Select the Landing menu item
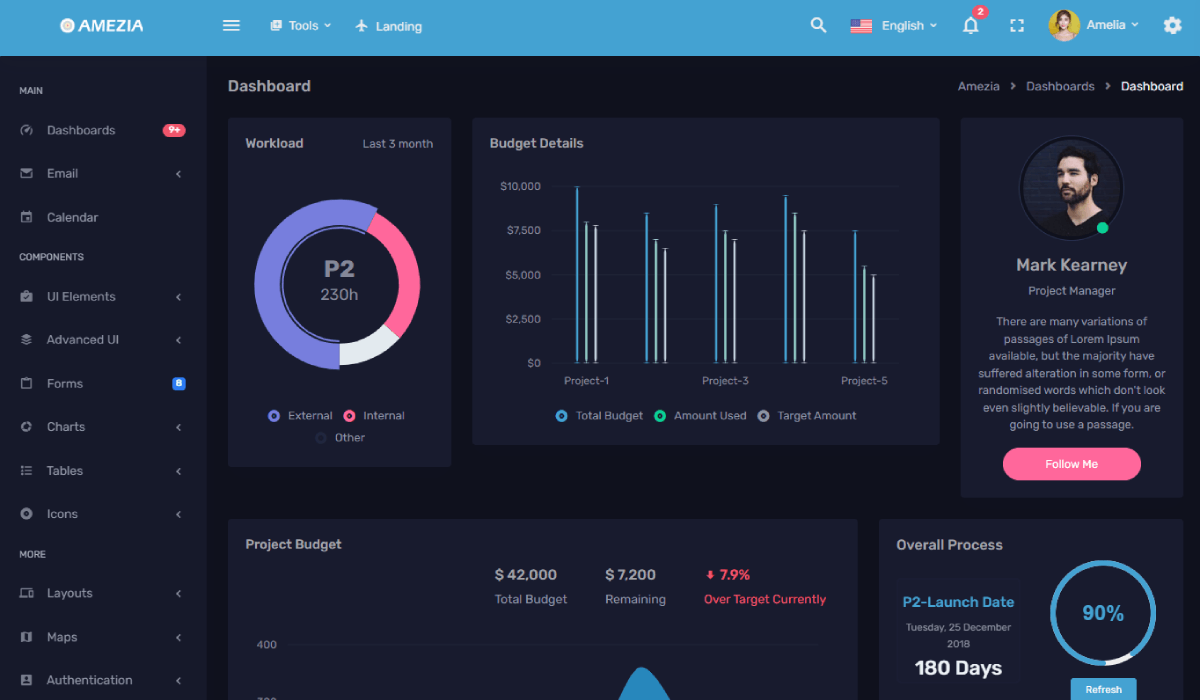This screenshot has height=700, width=1200. 389,26
